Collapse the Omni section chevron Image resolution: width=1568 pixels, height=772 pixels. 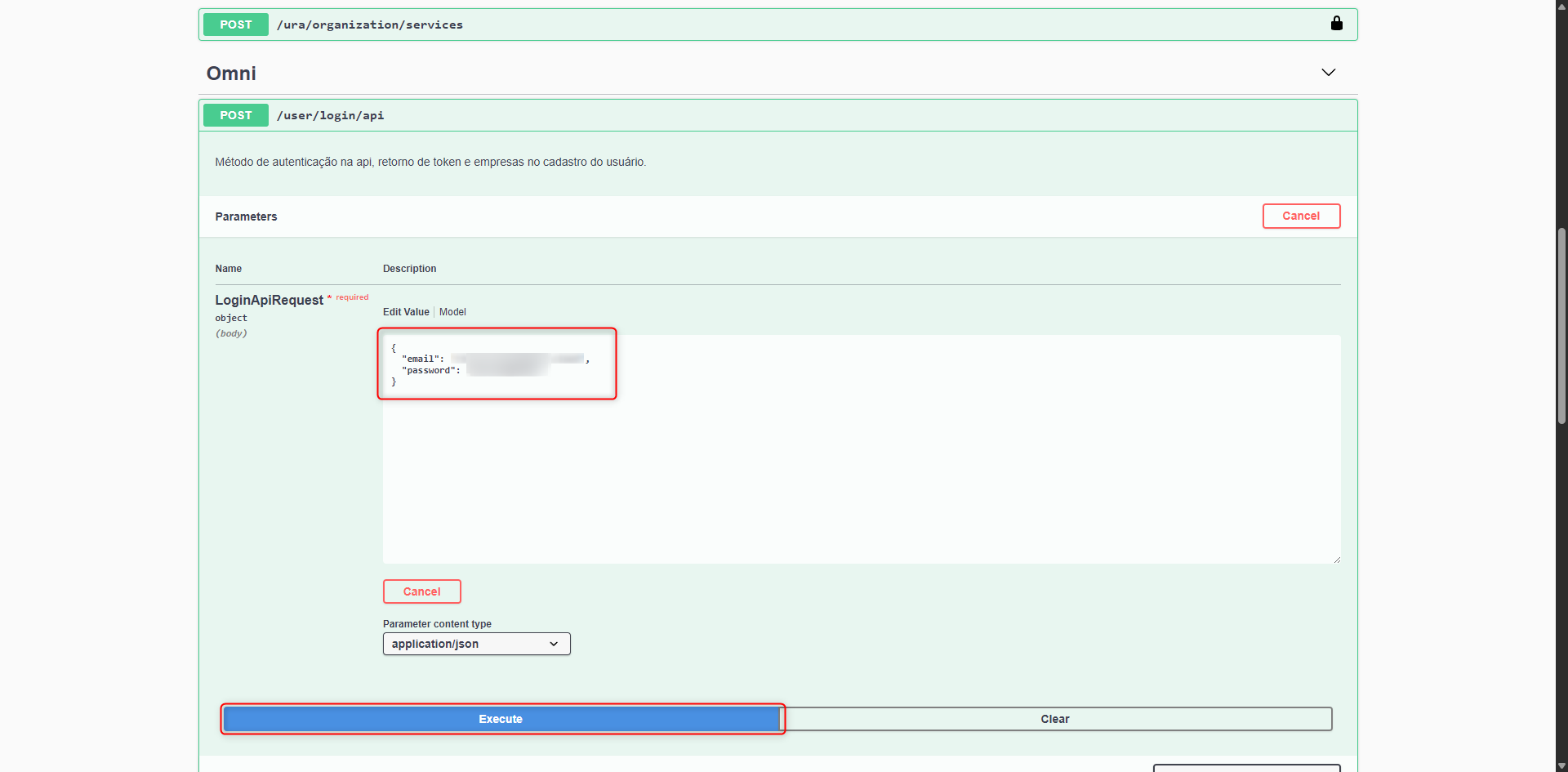click(x=1328, y=73)
